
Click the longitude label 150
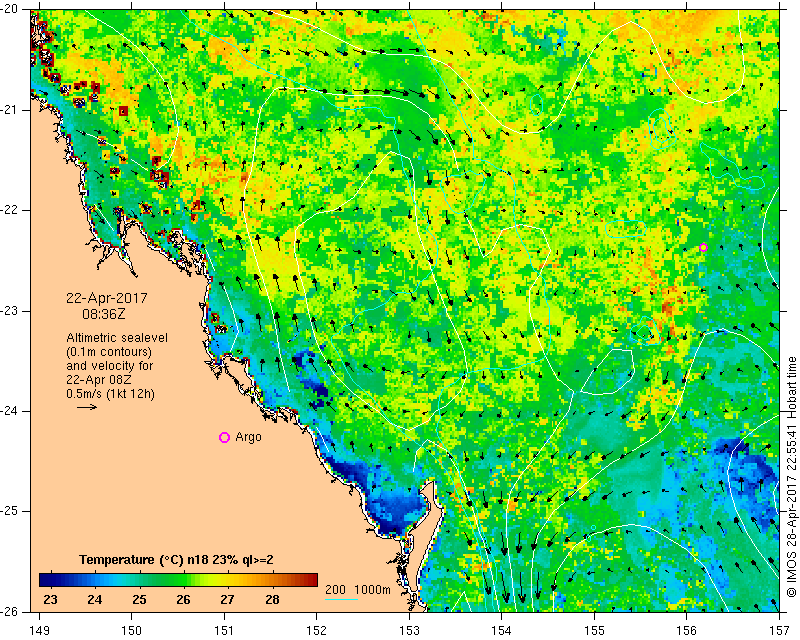132,631
